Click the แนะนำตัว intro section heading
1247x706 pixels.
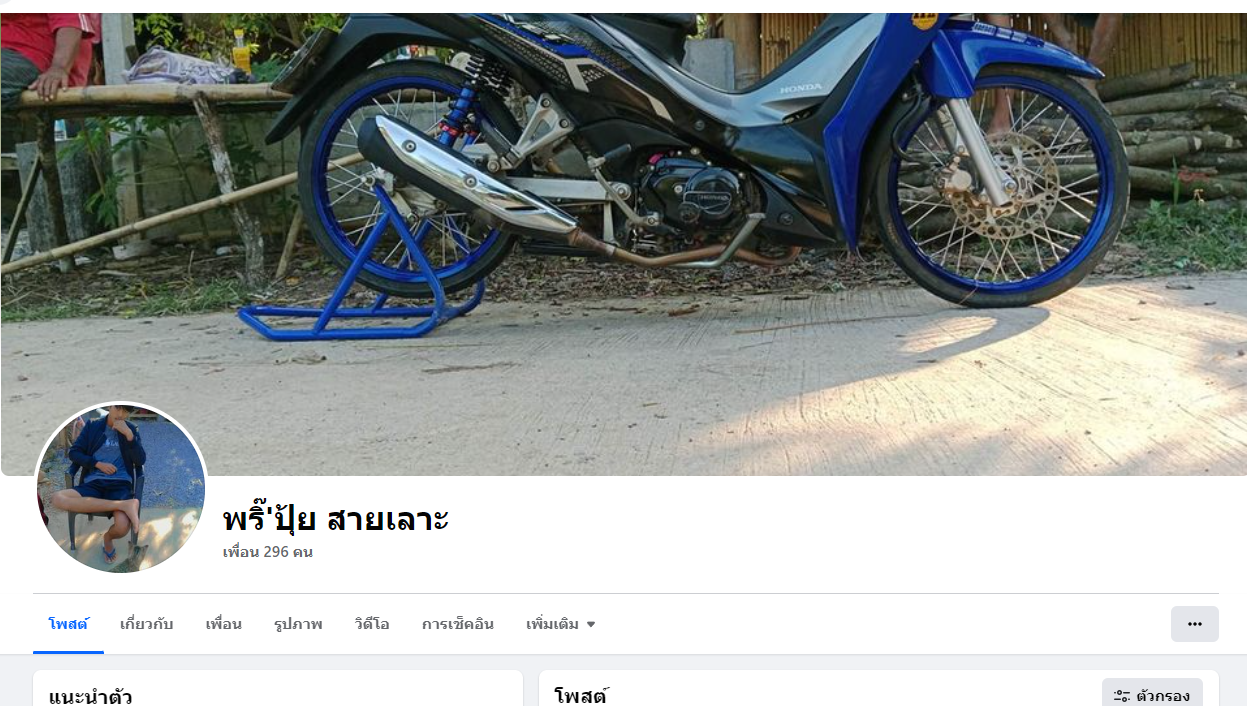91,696
